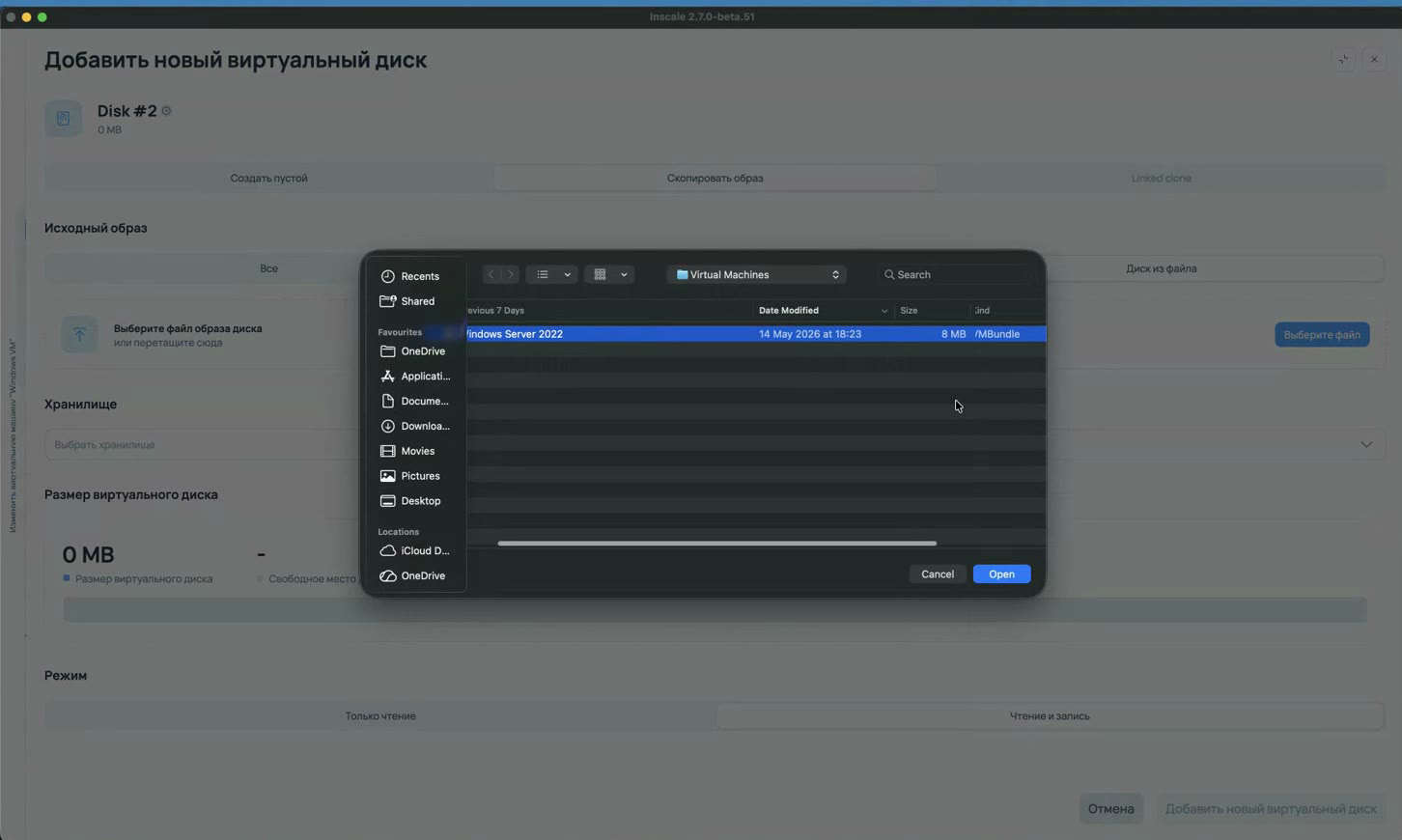The width and height of the screenshot is (1402, 840).
Task: Click the list view icon in file dialog
Action: click(543, 275)
